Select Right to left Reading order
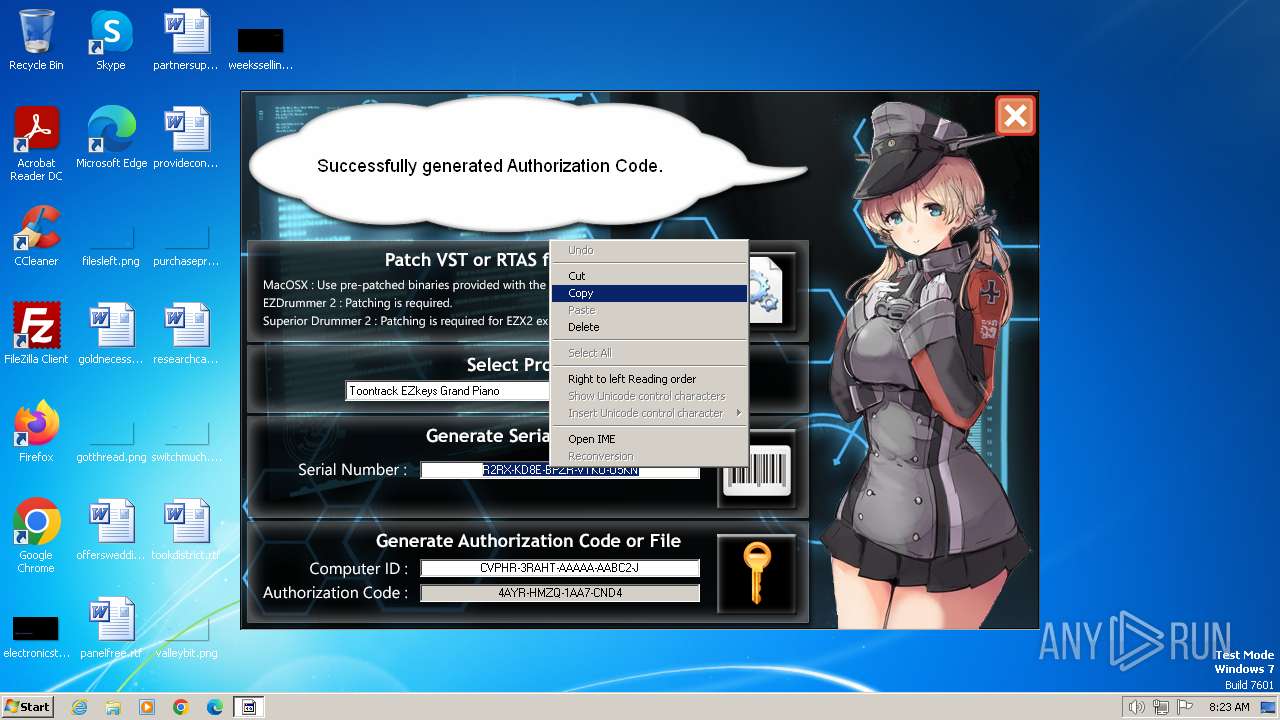The width and height of the screenshot is (1280, 720). 649,379
